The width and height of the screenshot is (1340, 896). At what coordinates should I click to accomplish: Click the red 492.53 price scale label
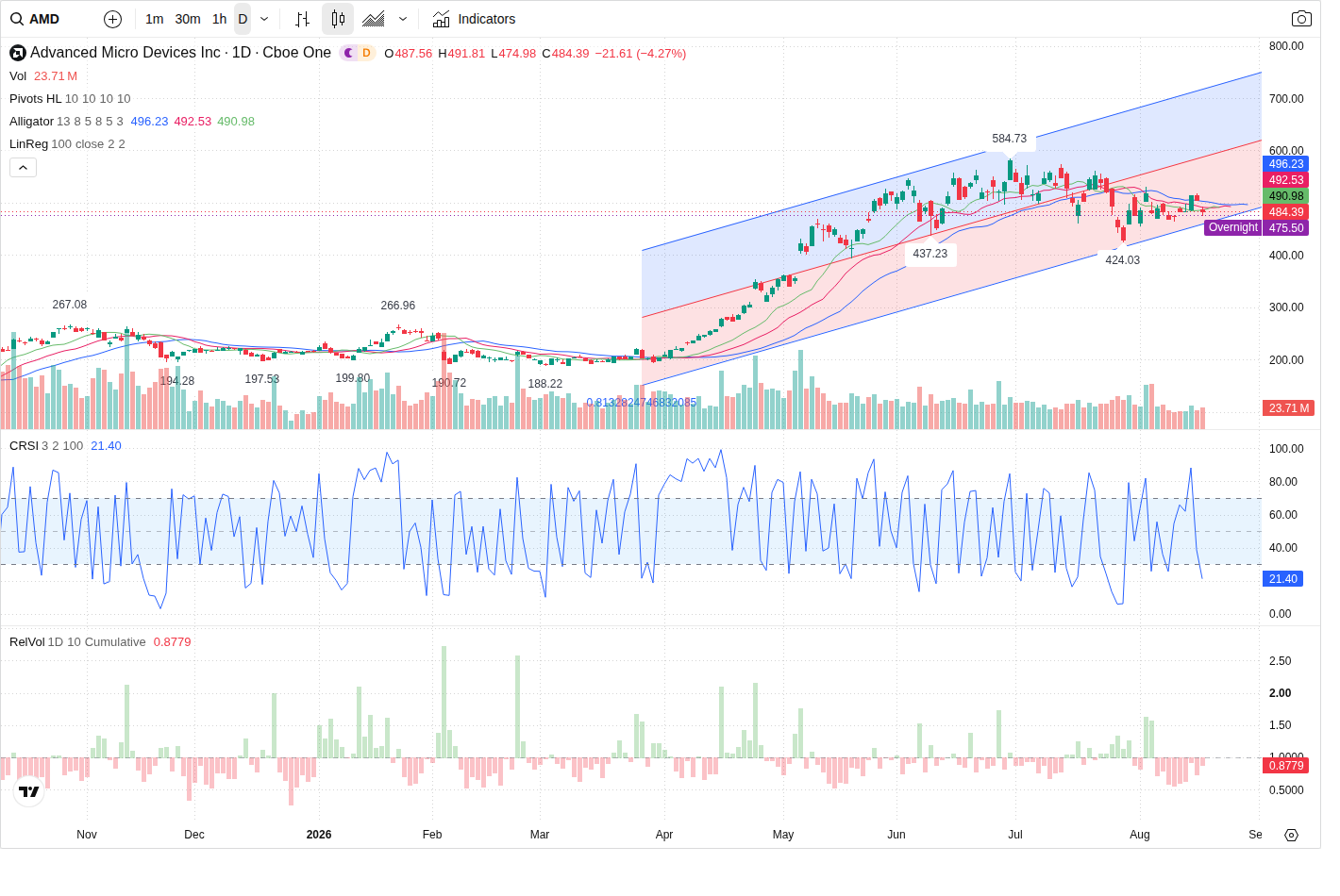point(1285,179)
